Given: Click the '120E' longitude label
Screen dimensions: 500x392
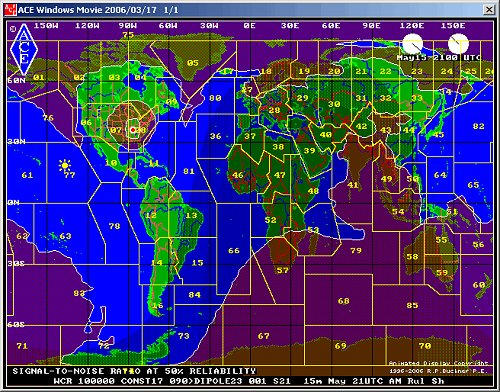Looking at the screenshot, I should click(x=412, y=26).
